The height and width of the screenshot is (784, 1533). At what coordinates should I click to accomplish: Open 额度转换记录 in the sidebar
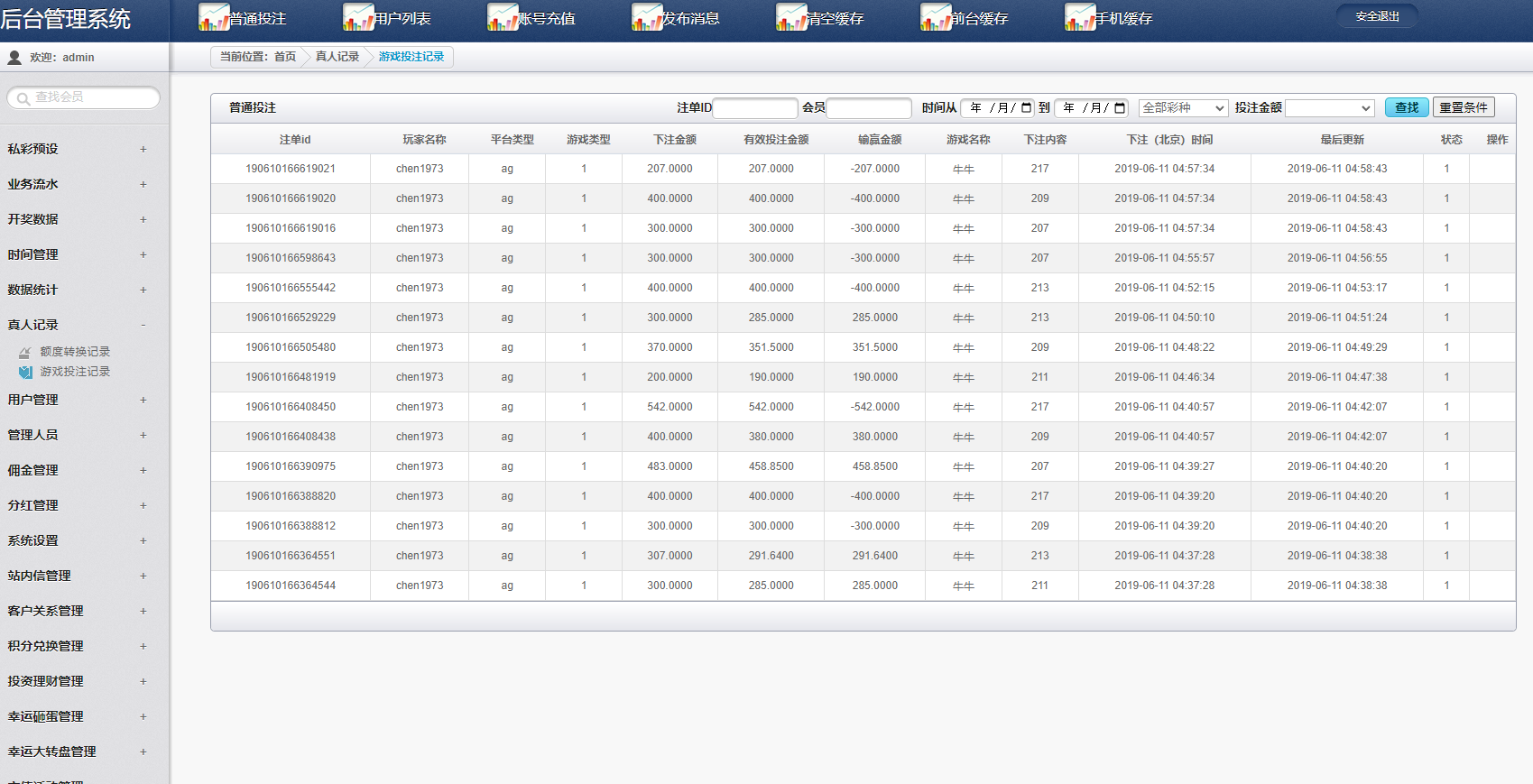coord(75,352)
